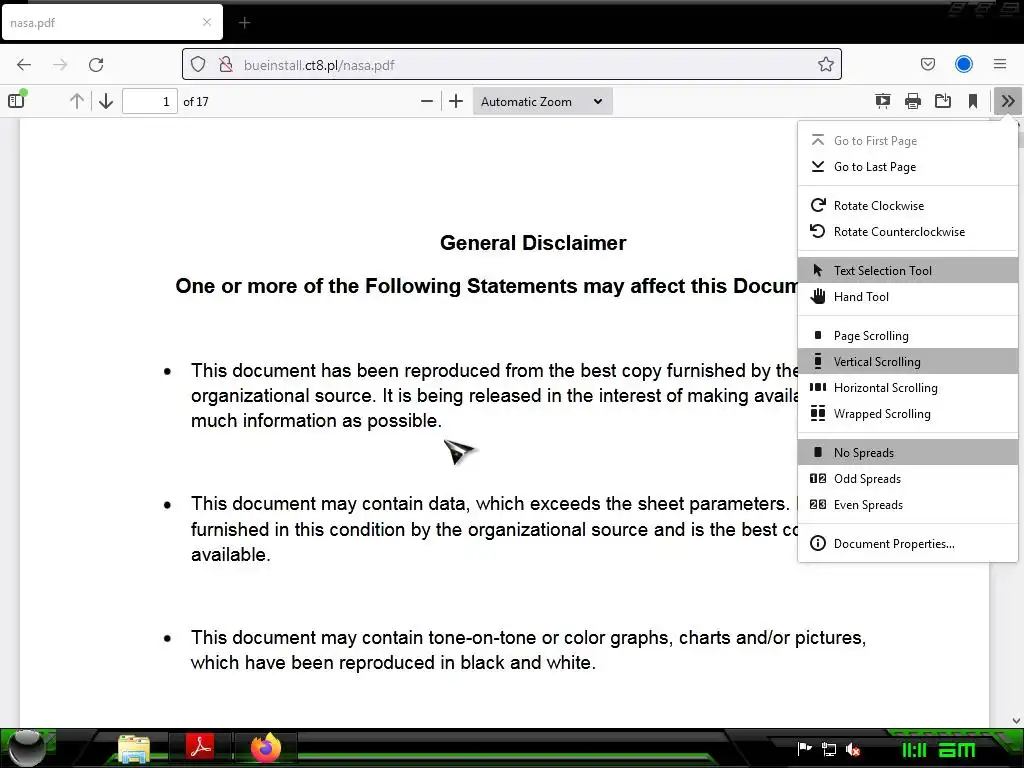Image resolution: width=1024 pixels, height=768 pixels.
Task: Click the Firefox taskbar icon
Action: coord(266,747)
